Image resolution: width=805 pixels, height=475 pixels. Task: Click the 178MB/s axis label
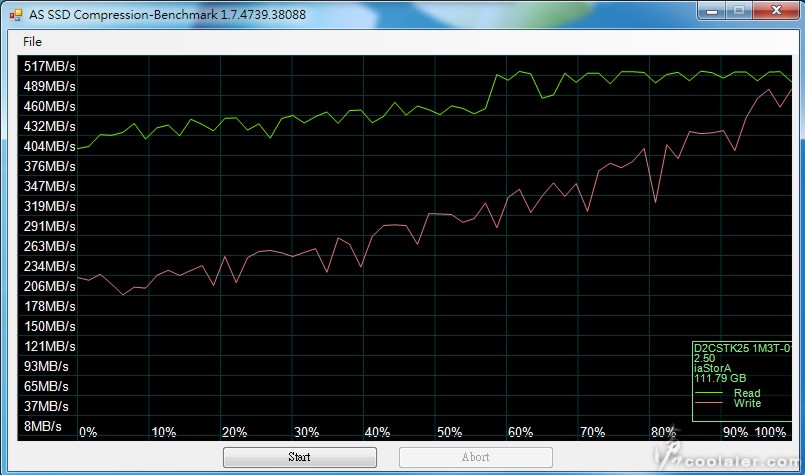(49, 307)
